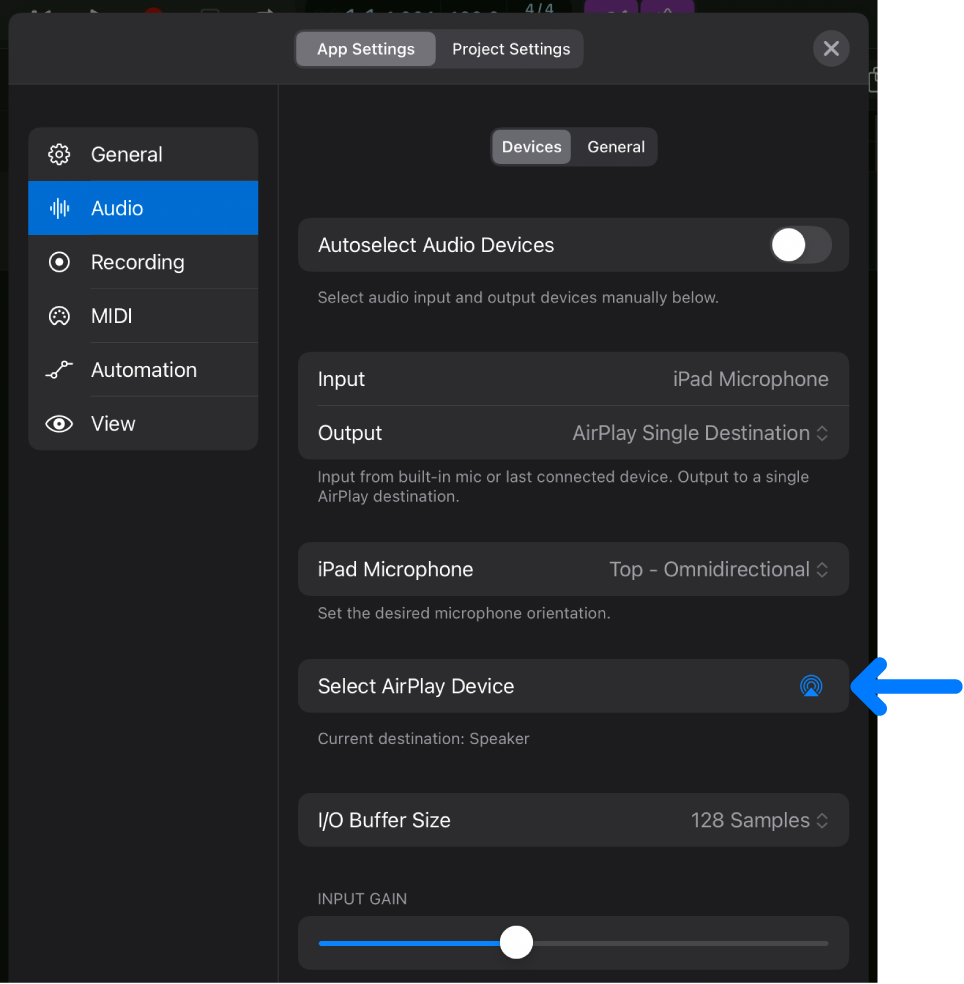Tap the Play button in the transport bar

[93, 7]
